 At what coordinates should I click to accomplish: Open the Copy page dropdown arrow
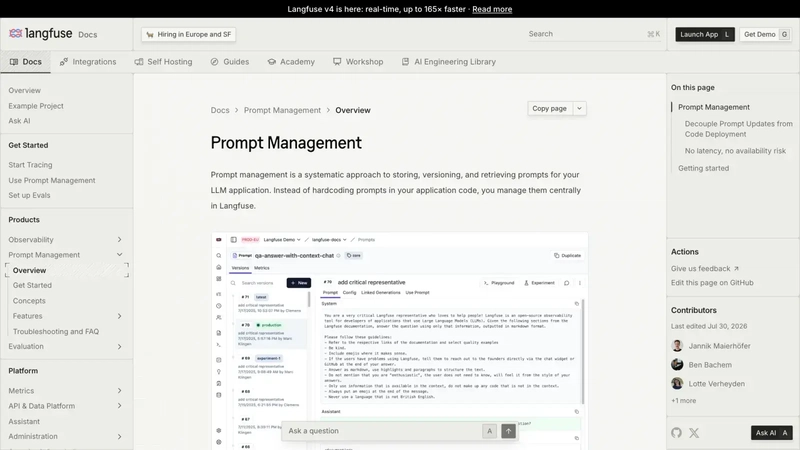579,108
